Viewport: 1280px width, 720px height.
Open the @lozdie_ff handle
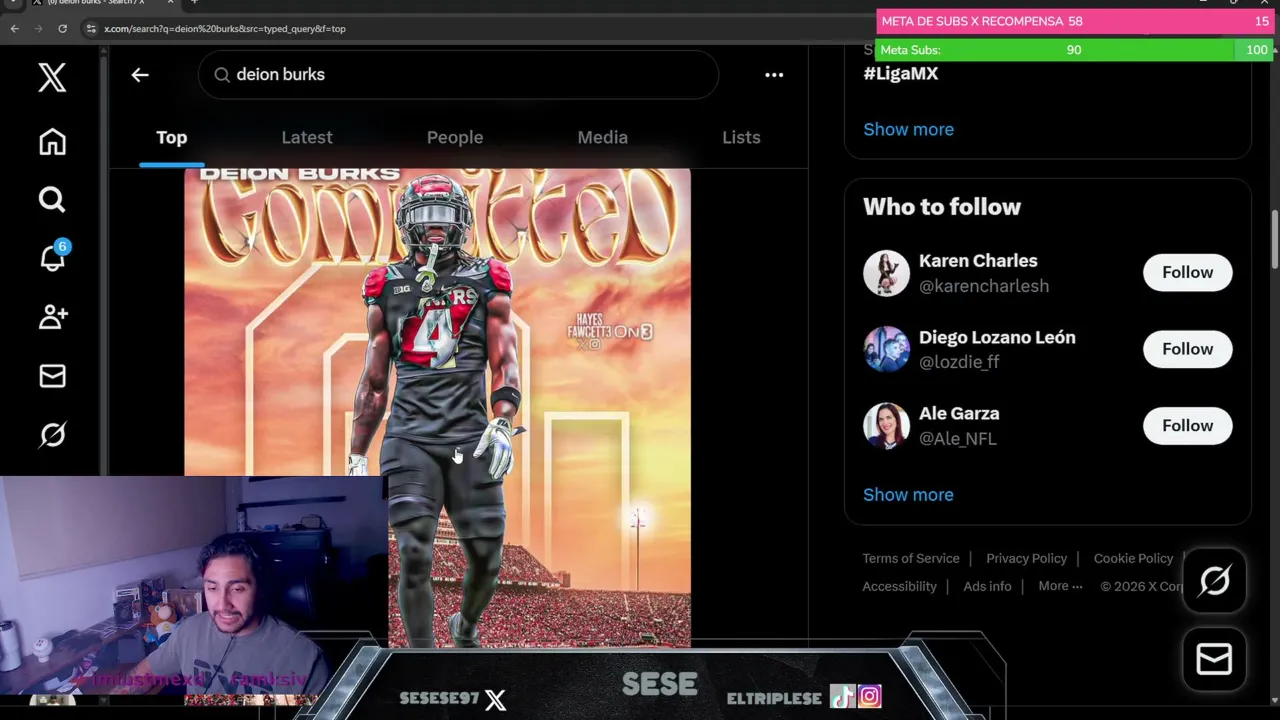point(959,362)
